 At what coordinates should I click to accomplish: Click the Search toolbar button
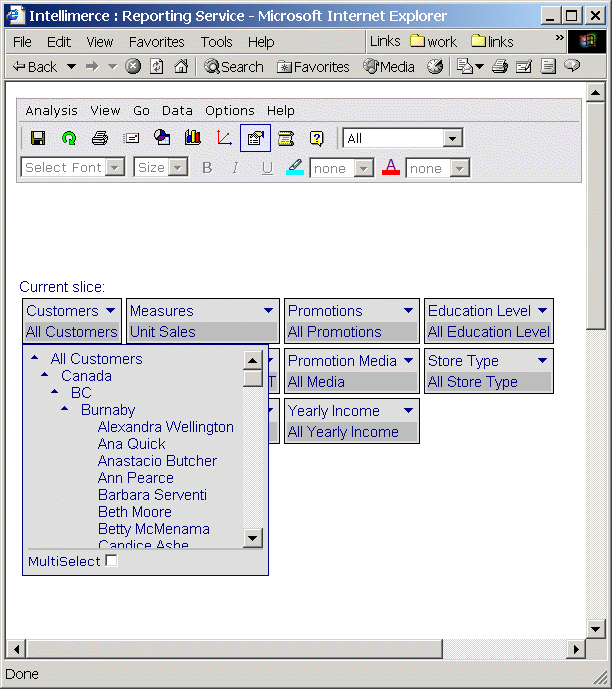click(x=234, y=67)
